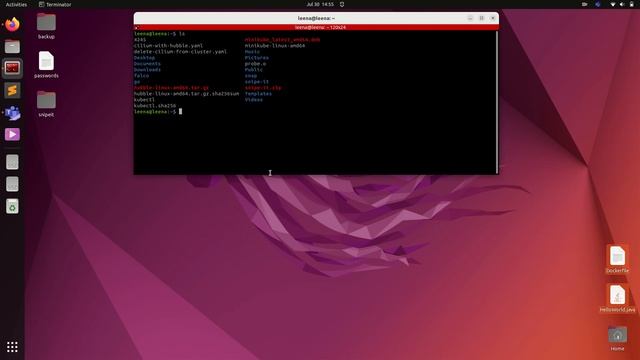Click the notification icon beside the clock
640x360 pixels.
pyautogui.click(x=342, y=4)
